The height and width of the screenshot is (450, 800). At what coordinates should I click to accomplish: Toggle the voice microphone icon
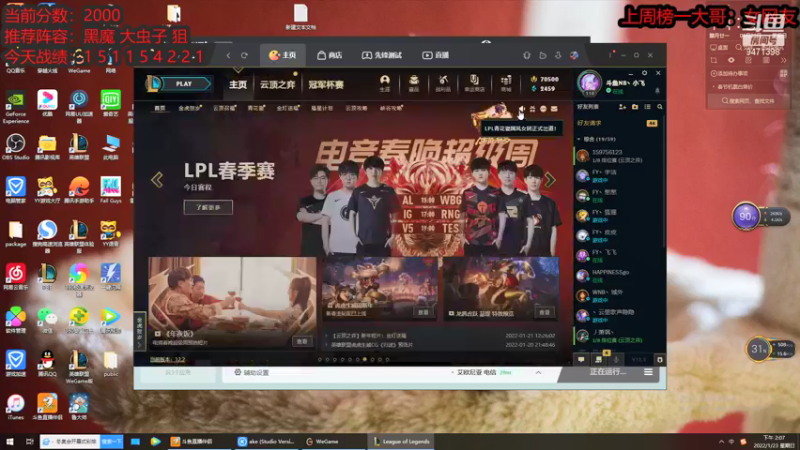[616, 360]
